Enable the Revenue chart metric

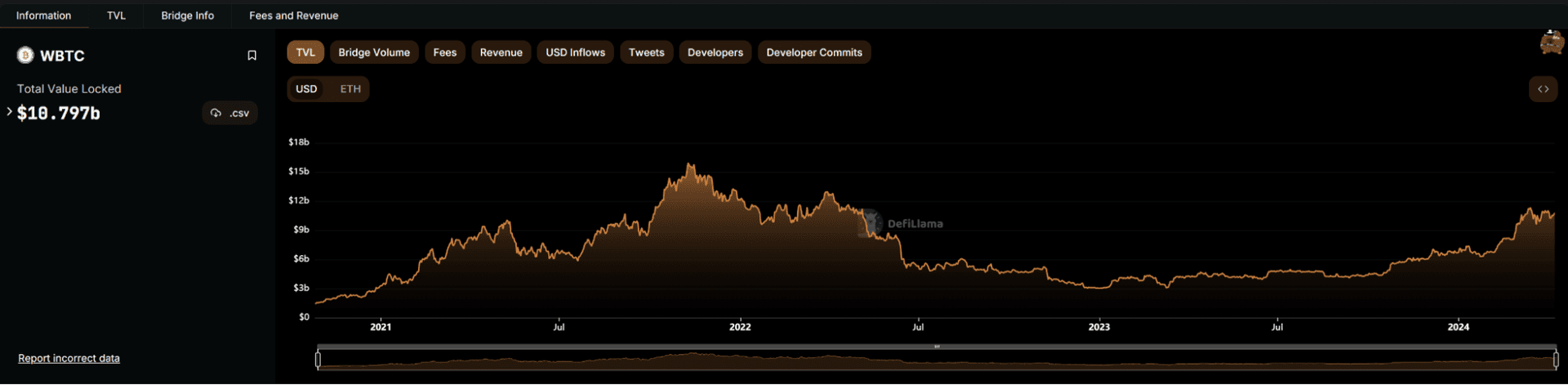pos(501,52)
